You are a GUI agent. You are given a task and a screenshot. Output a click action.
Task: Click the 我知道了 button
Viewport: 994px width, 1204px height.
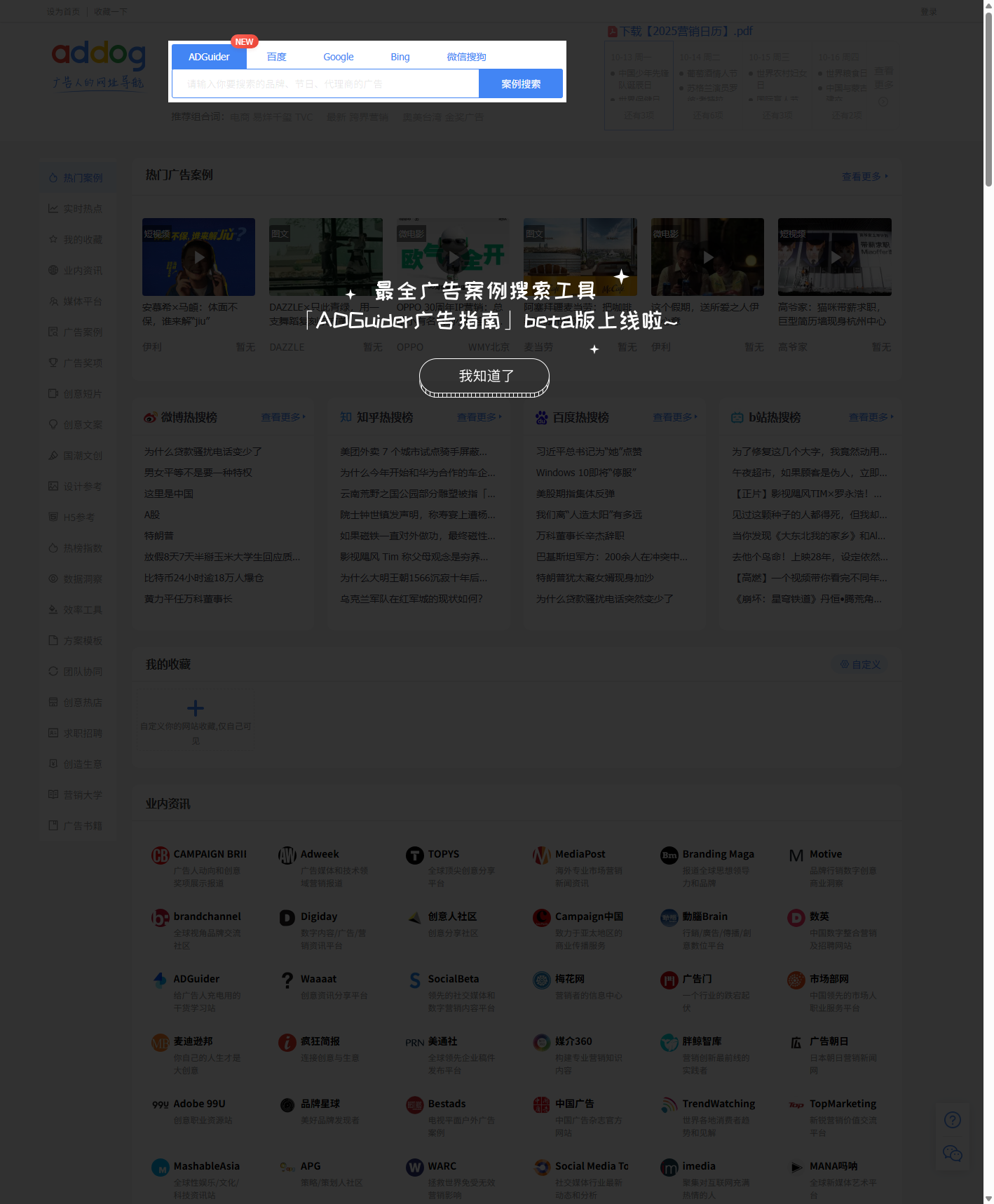click(x=484, y=377)
